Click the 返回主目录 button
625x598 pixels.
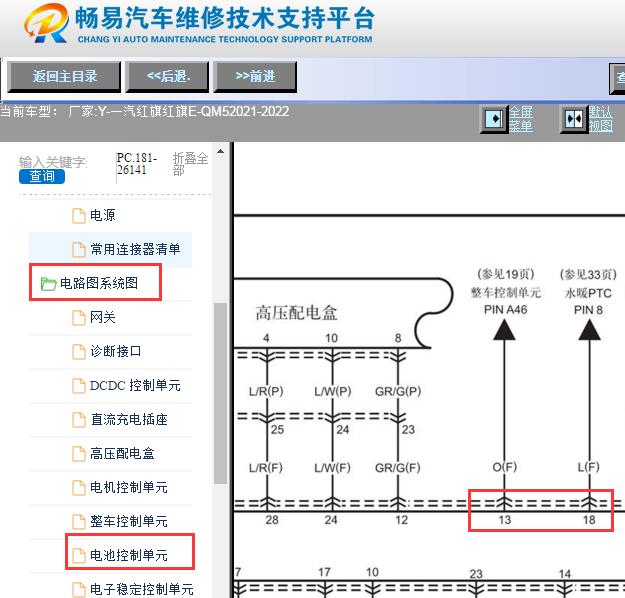64,77
